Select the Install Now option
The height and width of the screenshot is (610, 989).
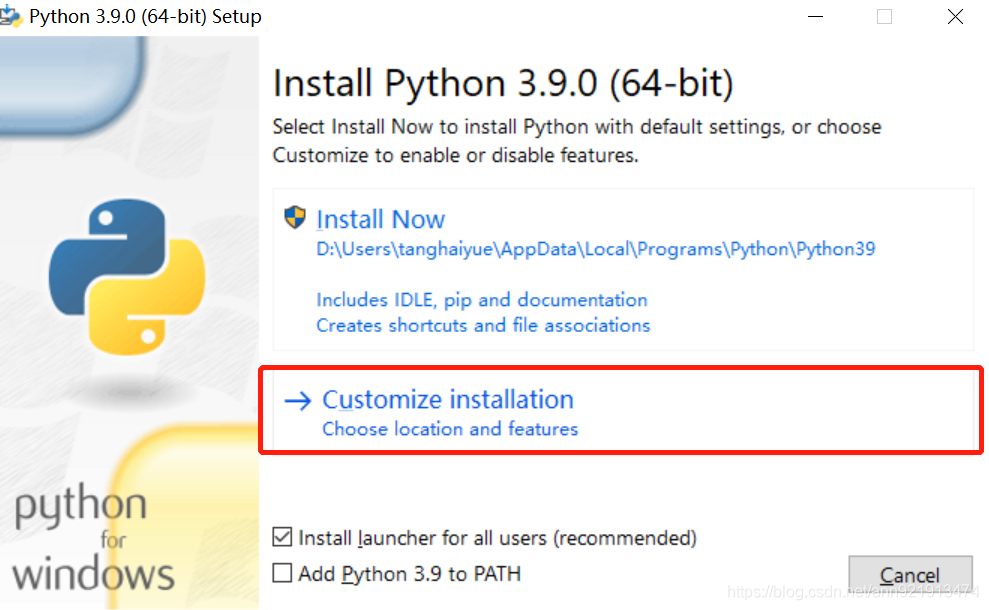tap(381, 219)
